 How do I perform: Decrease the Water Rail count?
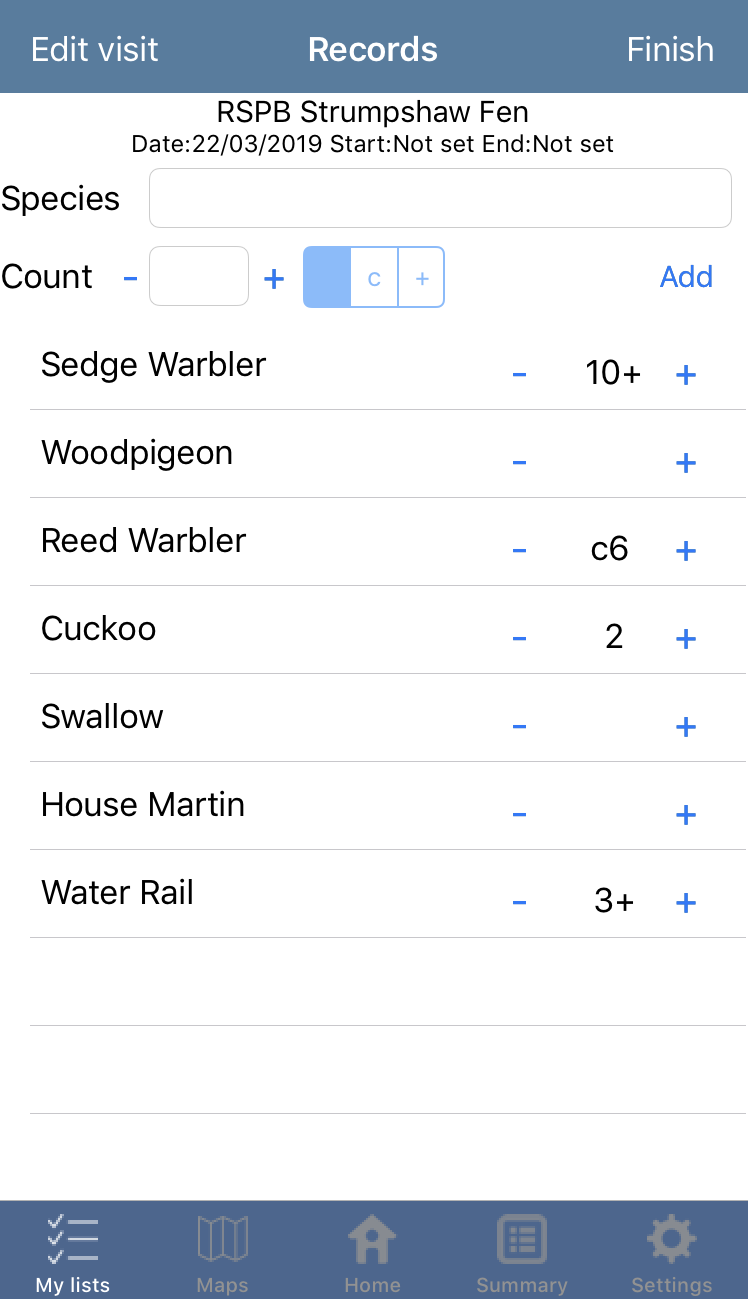519,903
